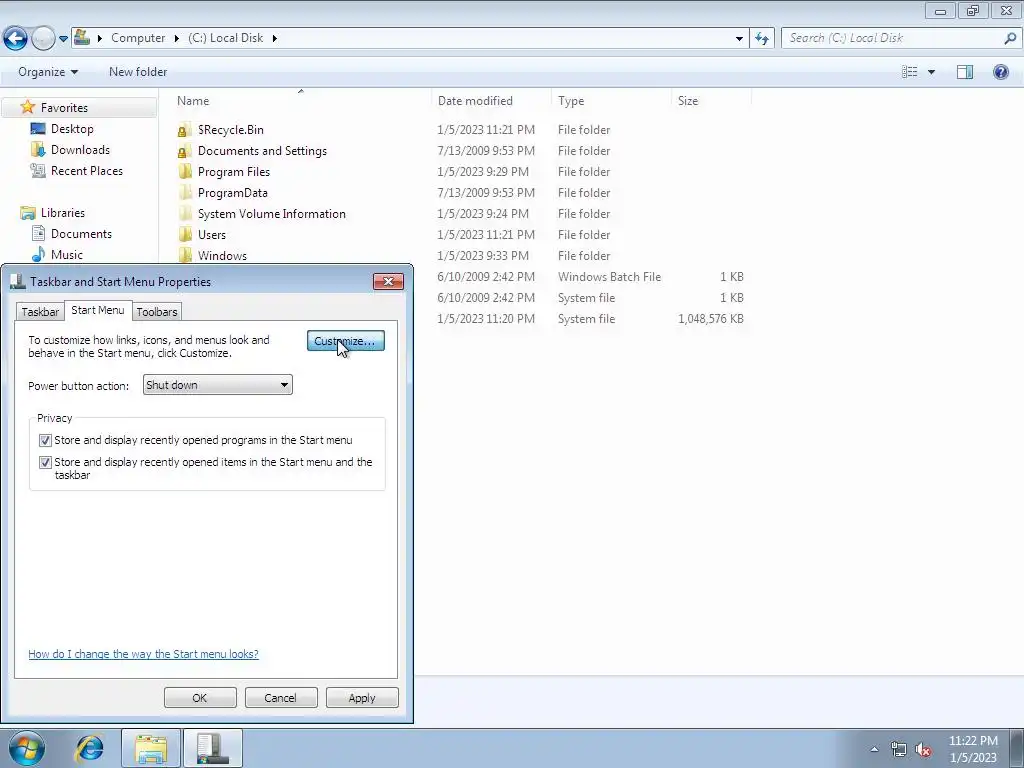Select the Program Files folder icon
Viewport: 1024px width, 768px height.
[x=185, y=171]
